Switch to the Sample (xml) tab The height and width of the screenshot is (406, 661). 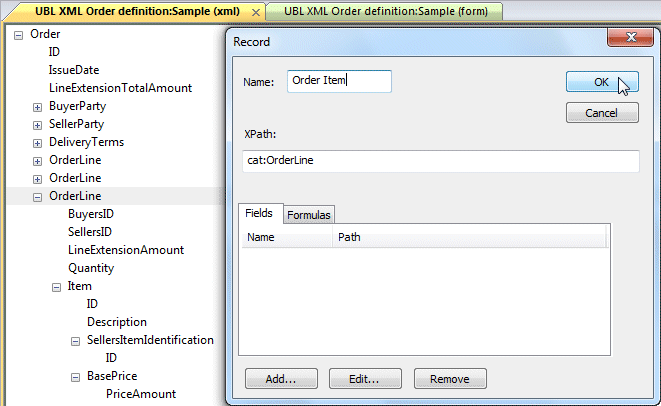tap(137, 11)
